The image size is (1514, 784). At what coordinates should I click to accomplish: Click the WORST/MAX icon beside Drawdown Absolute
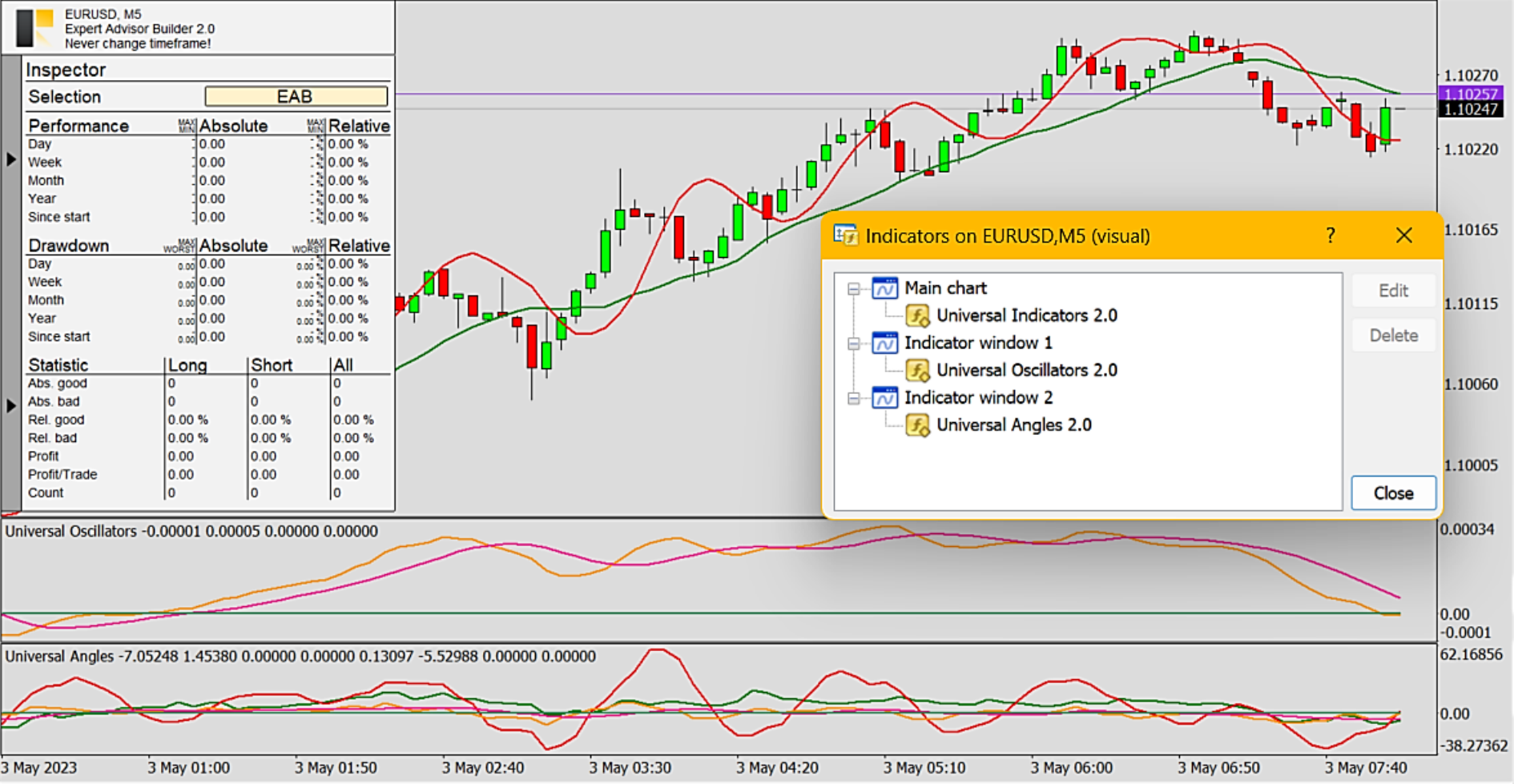click(x=180, y=245)
